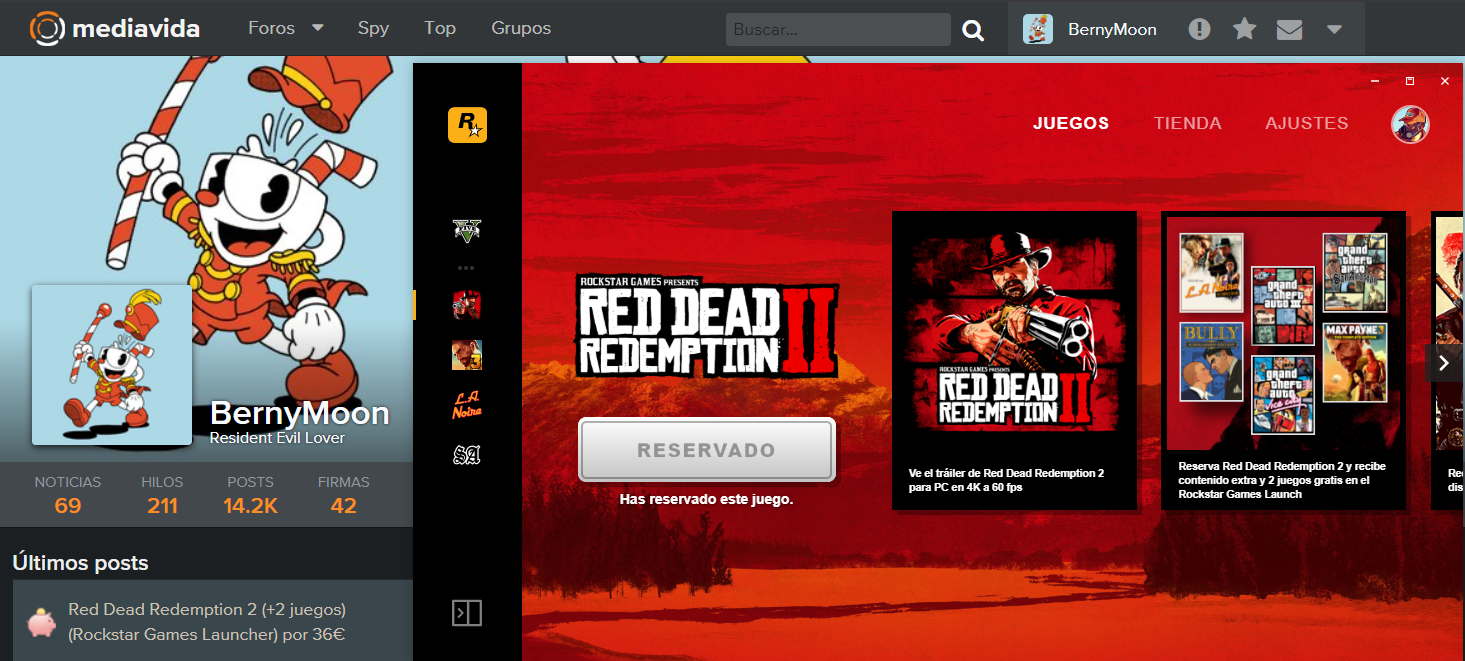The width and height of the screenshot is (1465, 661).
Task: Go to the Spy page
Action: pyautogui.click(x=373, y=28)
